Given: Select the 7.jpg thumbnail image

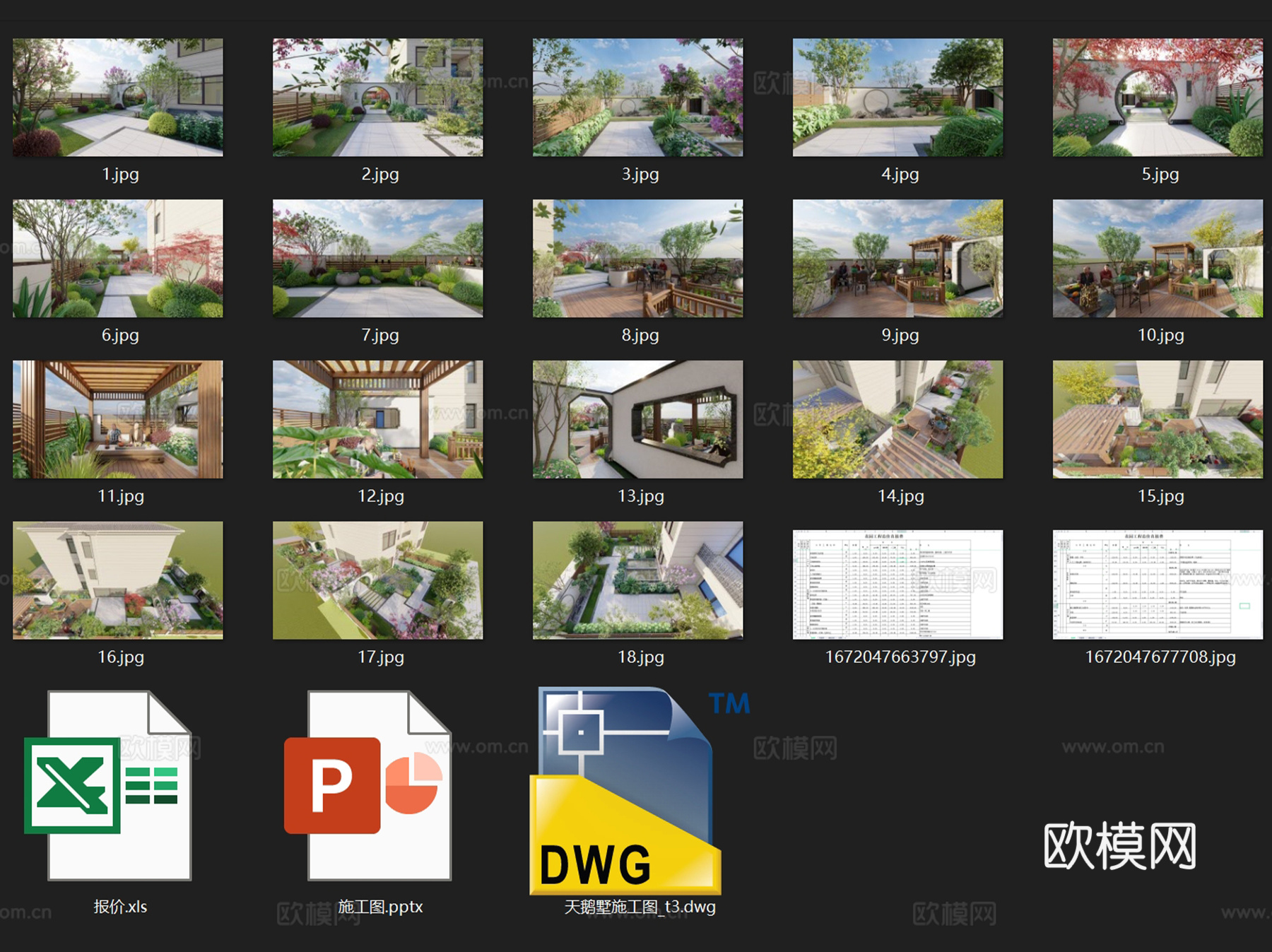Looking at the screenshot, I should [378, 259].
